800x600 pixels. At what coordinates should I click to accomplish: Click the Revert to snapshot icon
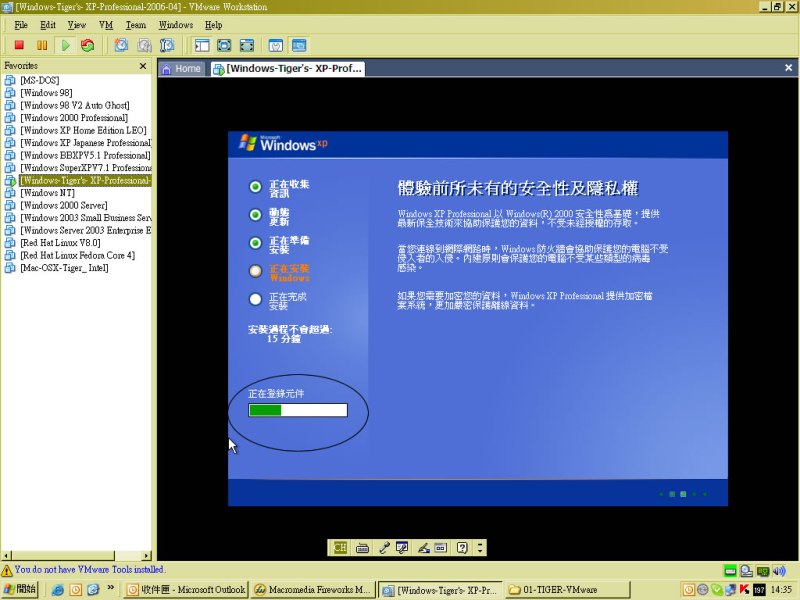point(144,45)
